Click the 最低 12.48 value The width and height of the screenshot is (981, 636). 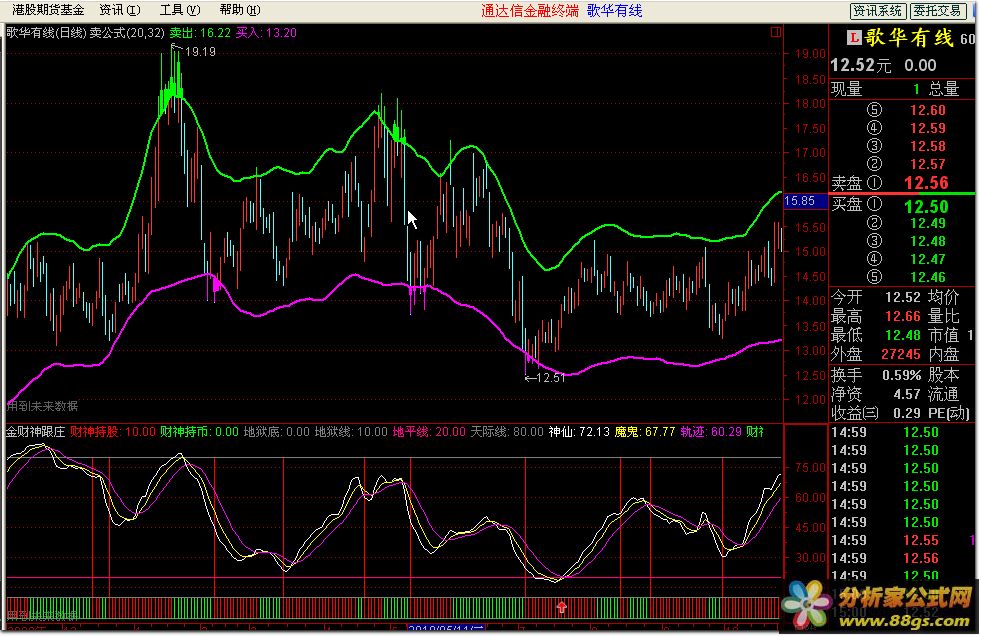pos(903,336)
